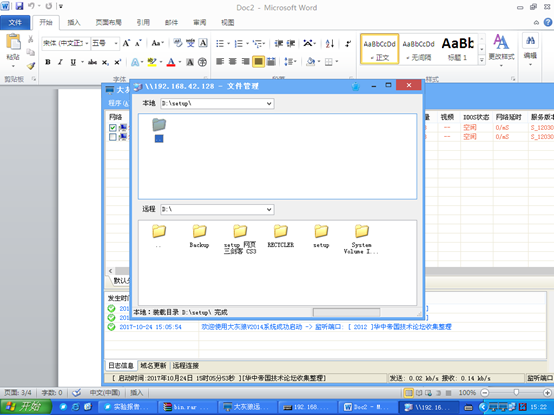Open the Text Effects glowing A

coord(135,62)
